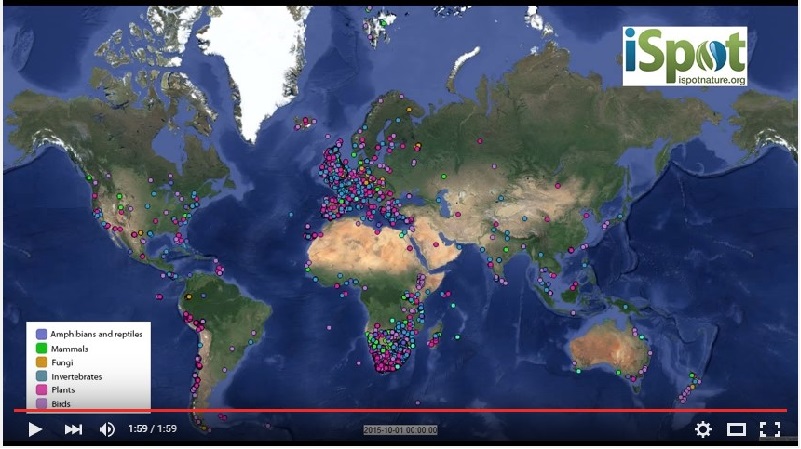Click the play button in the video player

[x=35, y=429]
